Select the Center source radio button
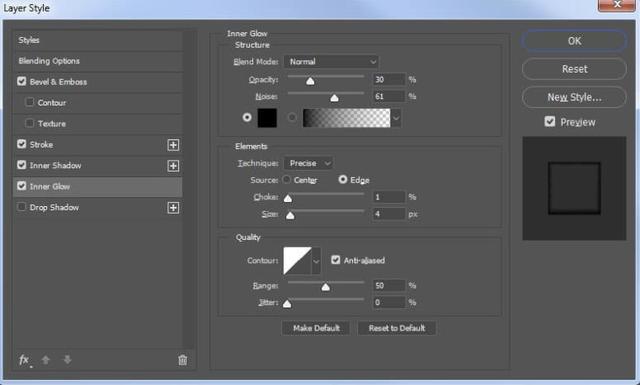640x385 pixels. click(287, 180)
